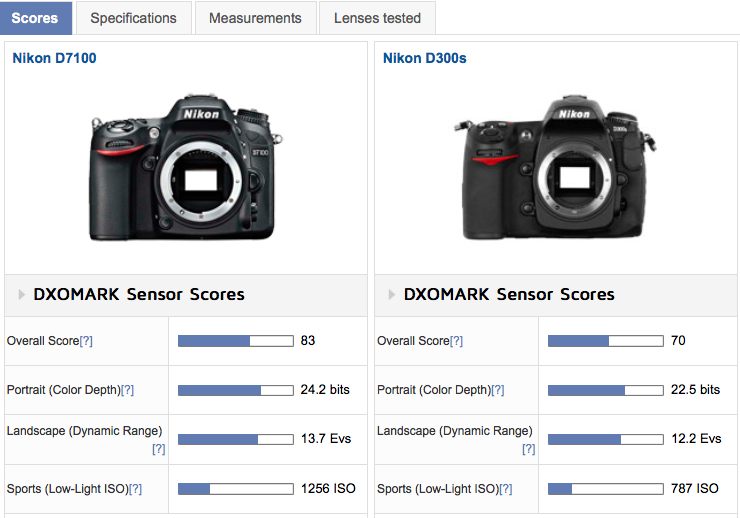Click the D7100 Sports Low-Light ISO bar
Image resolution: width=740 pixels, height=518 pixels.
[235, 489]
